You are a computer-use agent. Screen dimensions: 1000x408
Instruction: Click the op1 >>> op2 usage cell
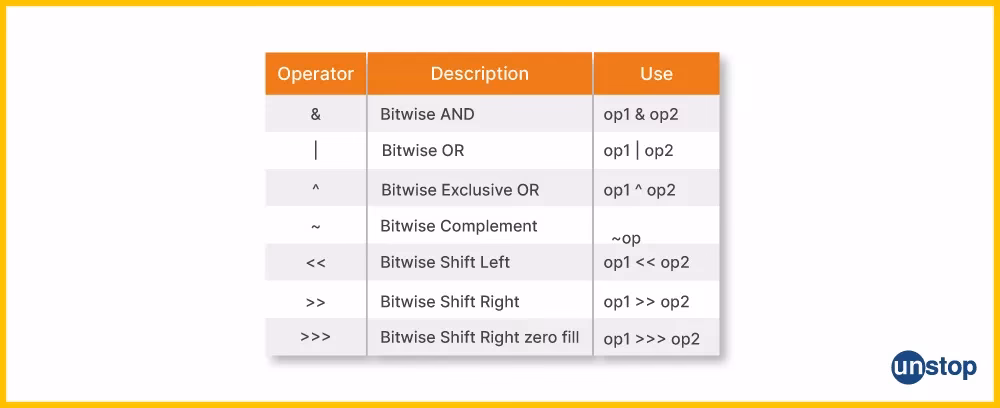[651, 339]
